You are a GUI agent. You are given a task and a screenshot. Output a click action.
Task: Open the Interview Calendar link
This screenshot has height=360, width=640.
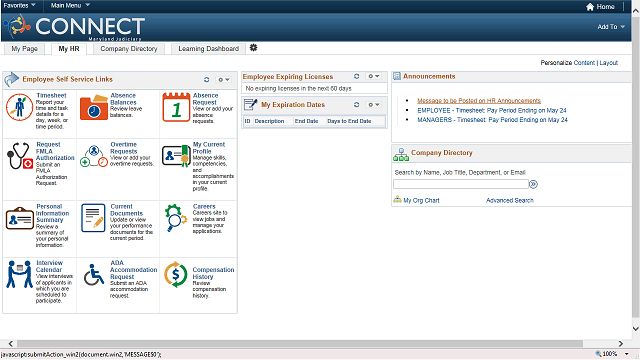tap(49, 266)
